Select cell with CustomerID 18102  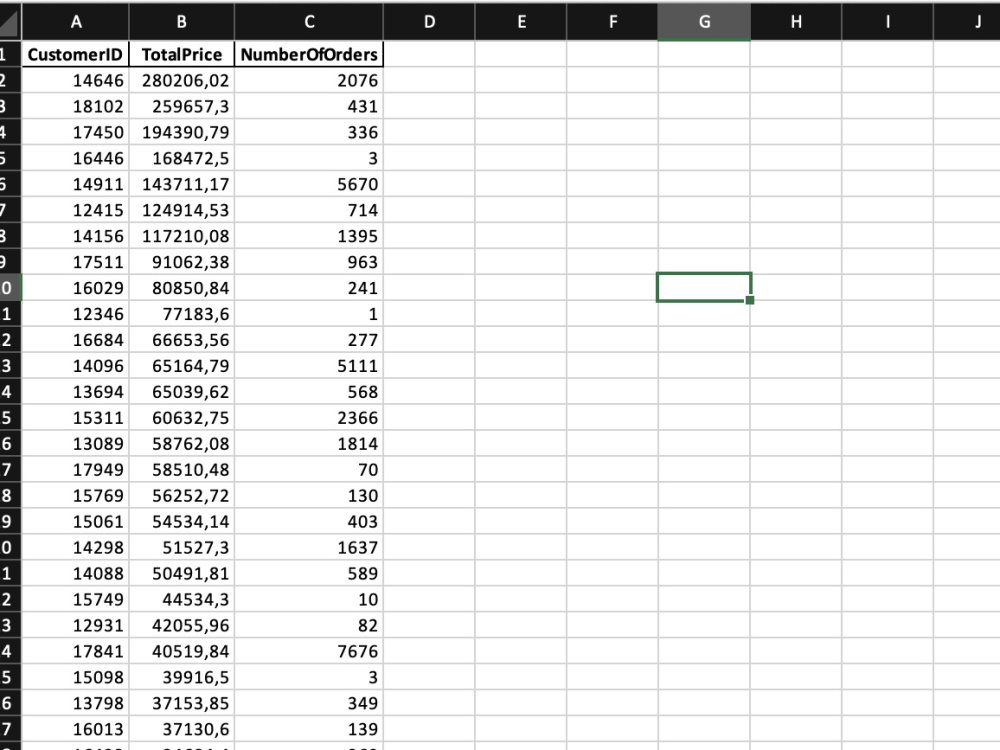pyautogui.click(x=75, y=107)
